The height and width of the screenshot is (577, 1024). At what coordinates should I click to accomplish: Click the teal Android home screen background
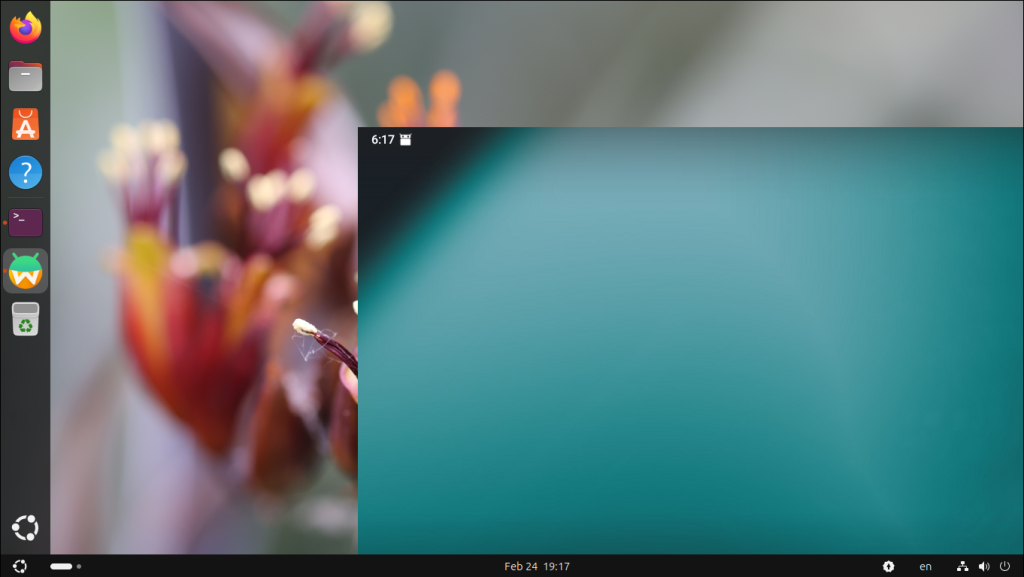click(690, 350)
